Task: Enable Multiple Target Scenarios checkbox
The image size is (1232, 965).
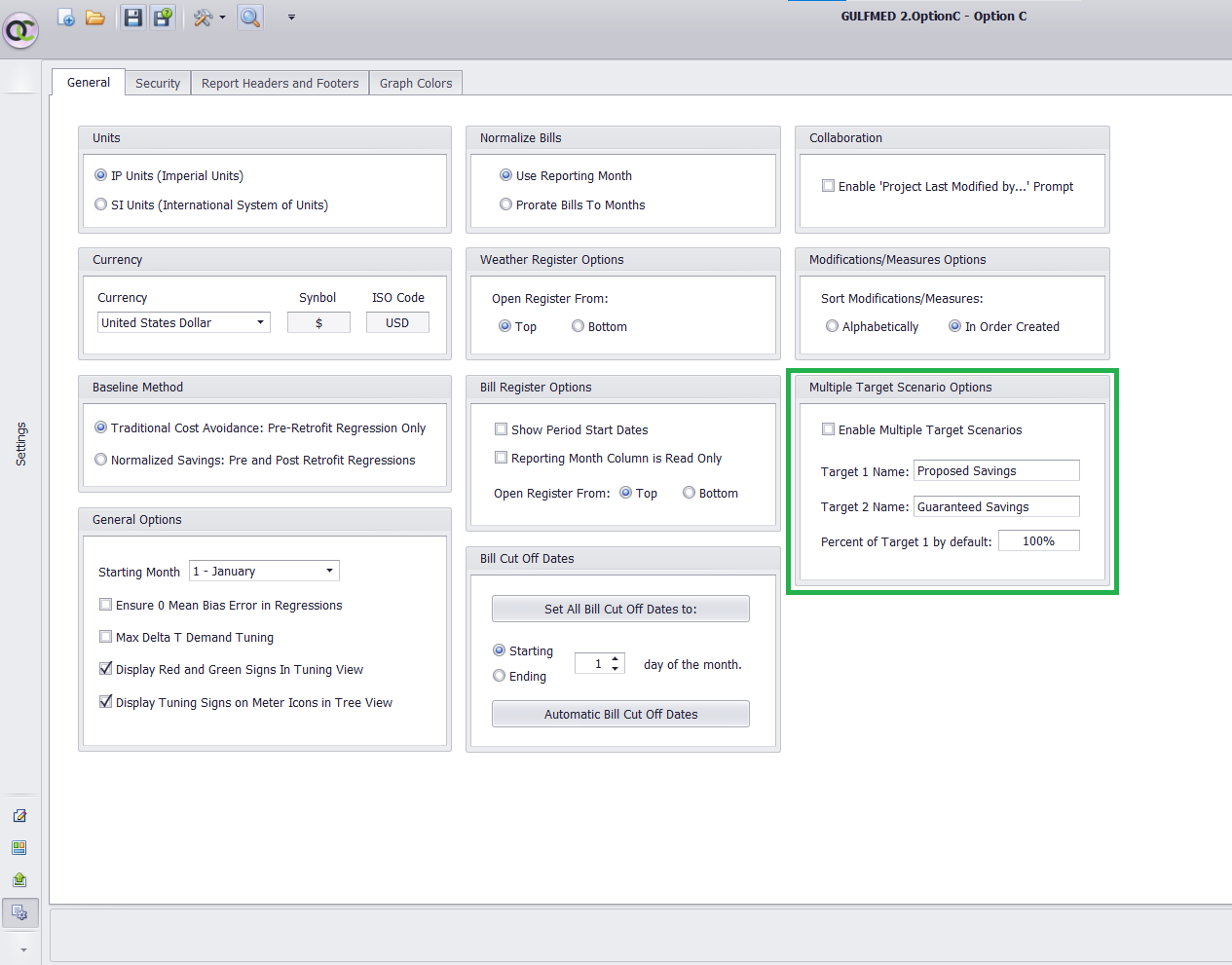Action: (829, 429)
